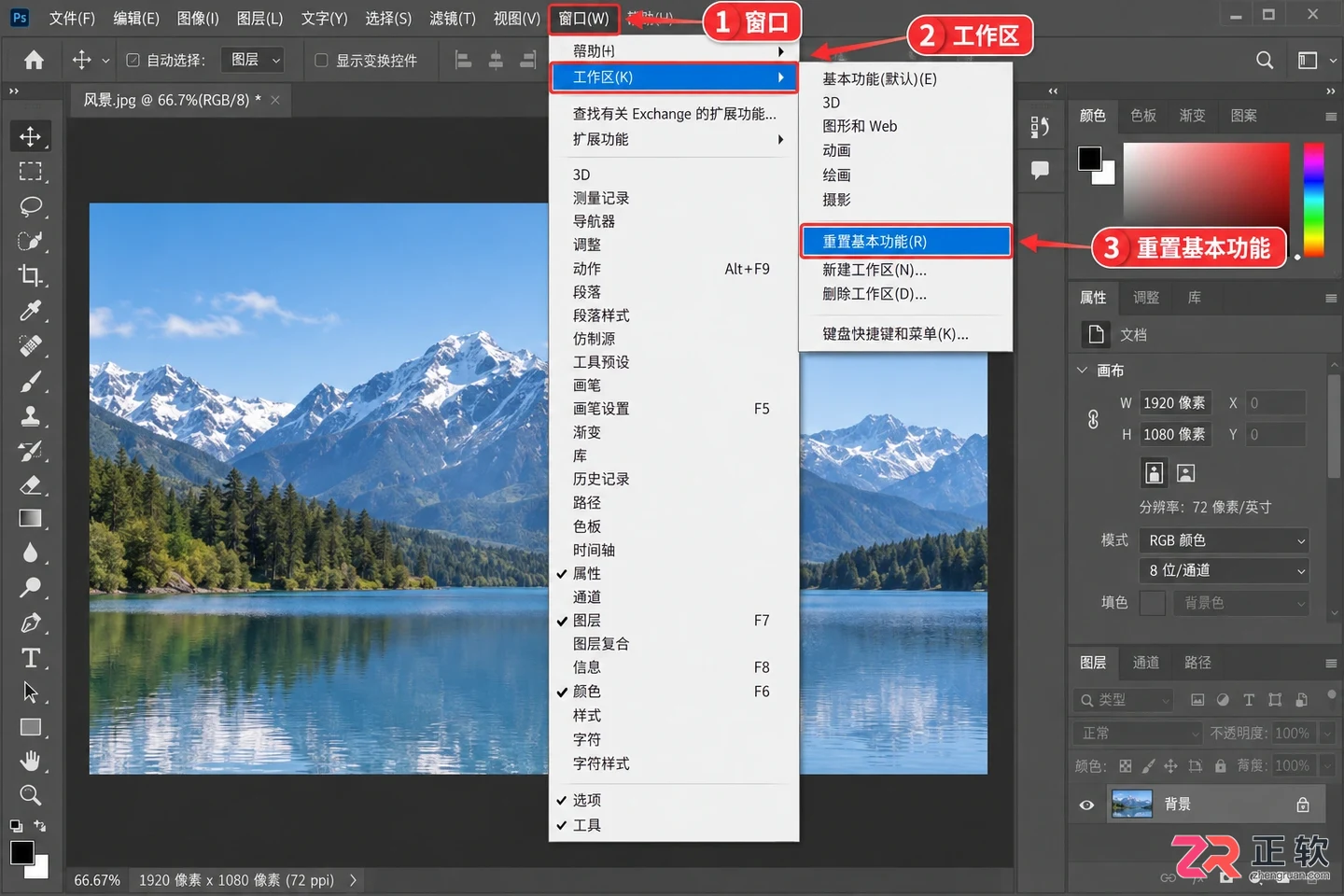1344x896 pixels.
Task: Switch to the 通道 tab
Action: click(x=1146, y=663)
